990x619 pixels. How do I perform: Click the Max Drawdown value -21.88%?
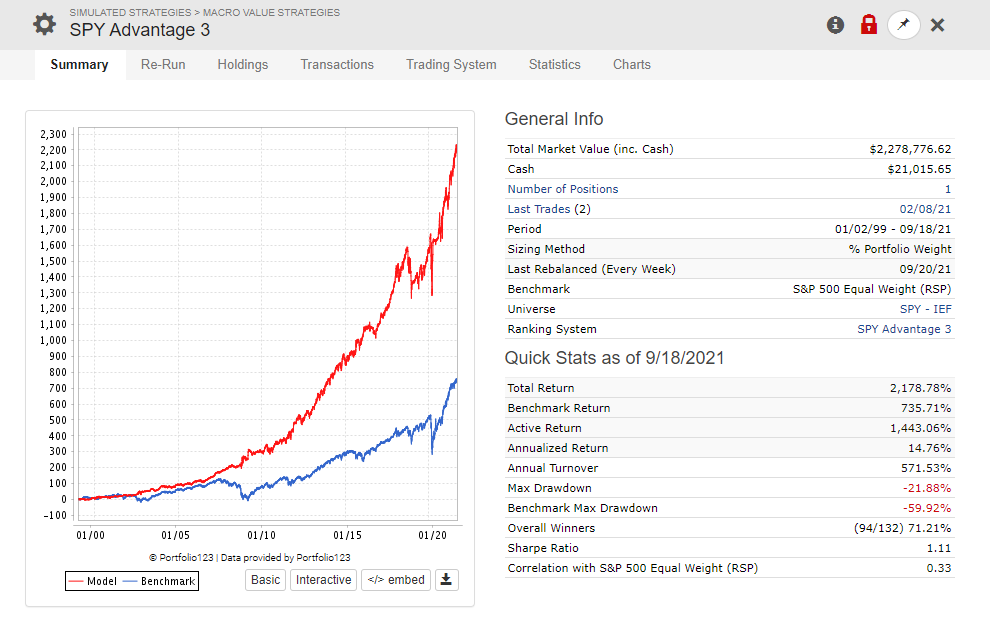click(x=927, y=488)
